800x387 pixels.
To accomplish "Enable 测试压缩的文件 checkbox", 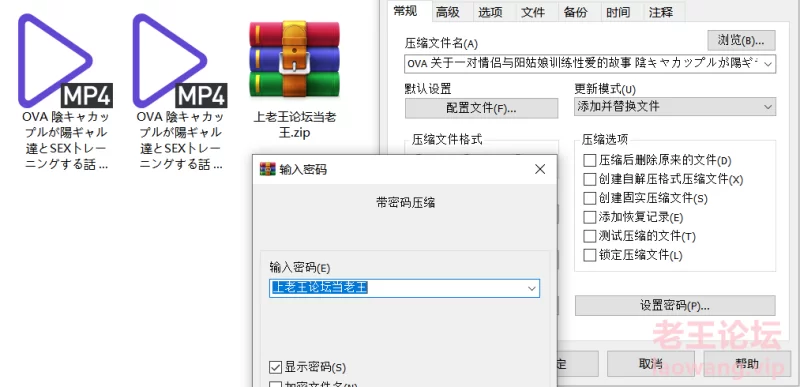I will pos(590,236).
